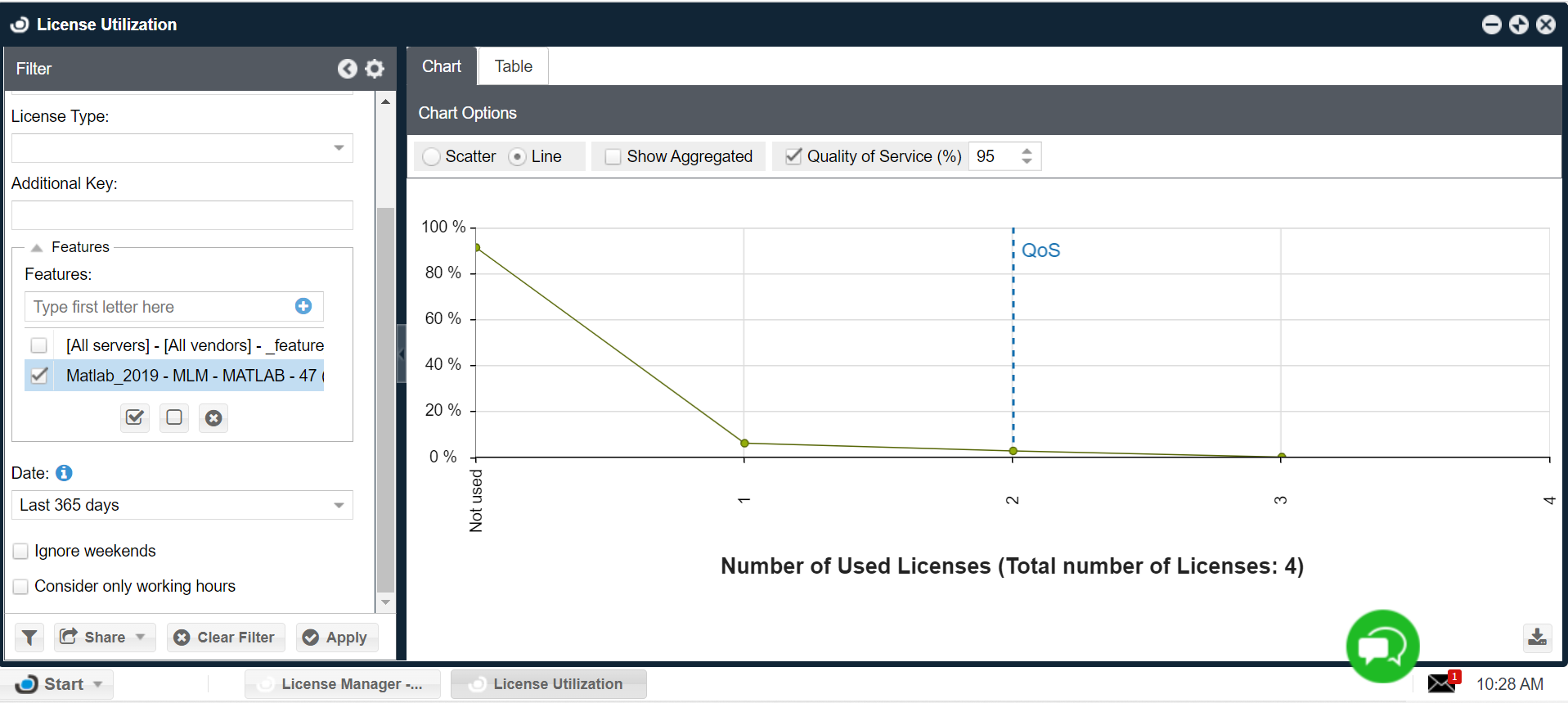Switch to the Table tab

[x=513, y=66]
